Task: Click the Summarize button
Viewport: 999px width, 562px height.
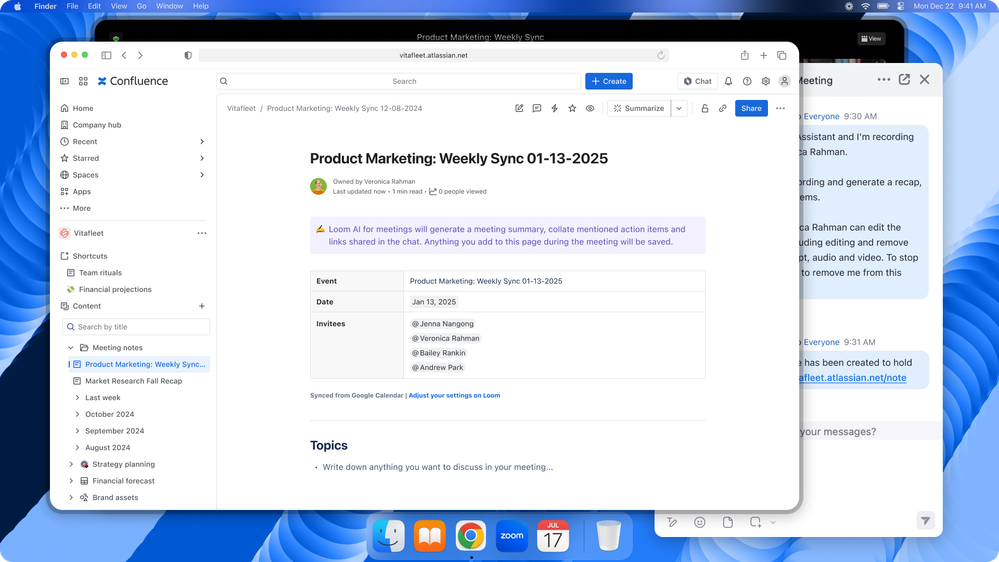Action: tap(639, 108)
